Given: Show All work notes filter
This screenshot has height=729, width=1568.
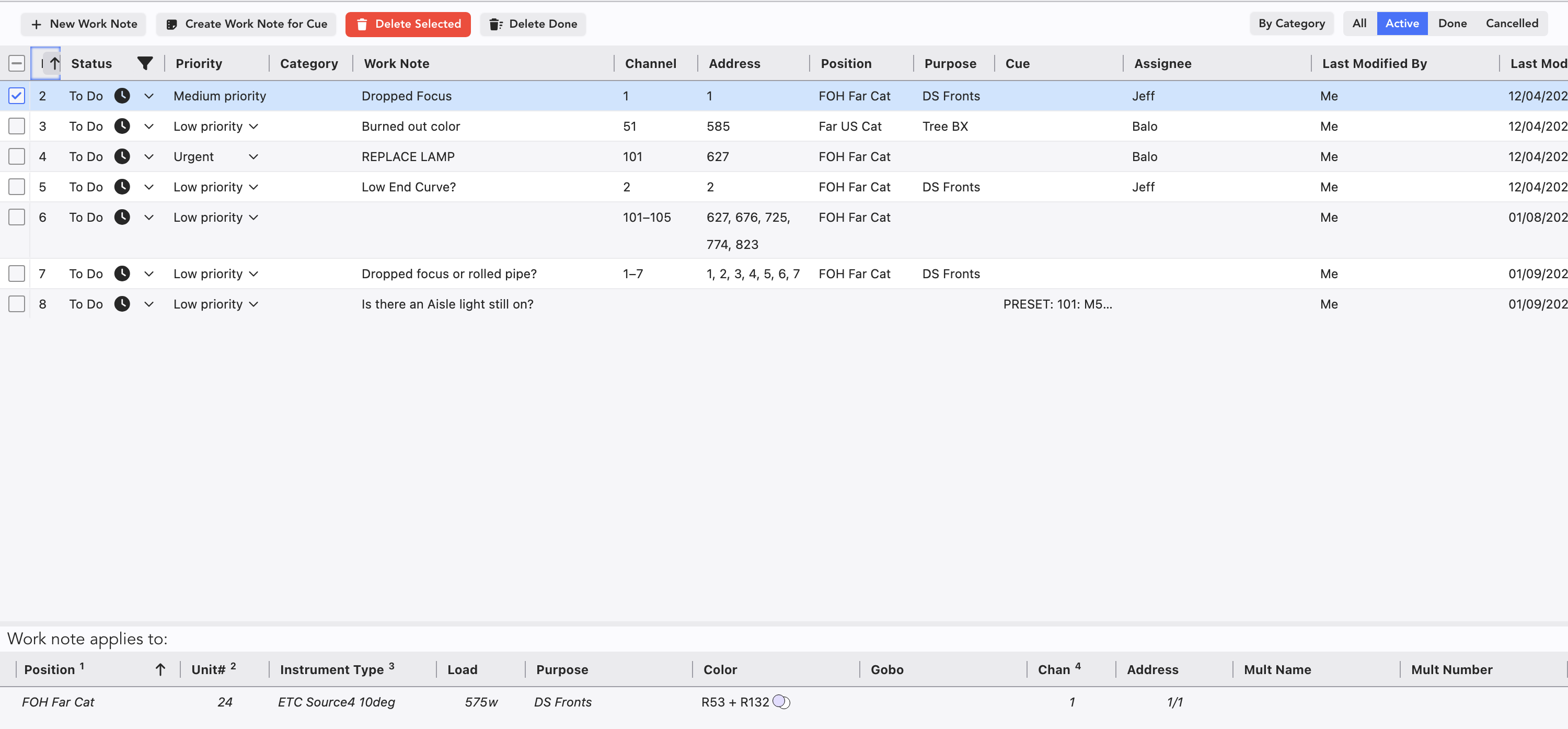Looking at the screenshot, I should point(1358,24).
